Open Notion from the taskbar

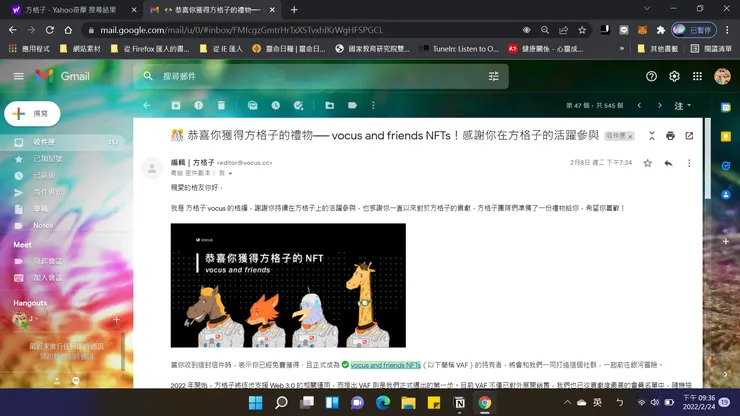(459, 403)
